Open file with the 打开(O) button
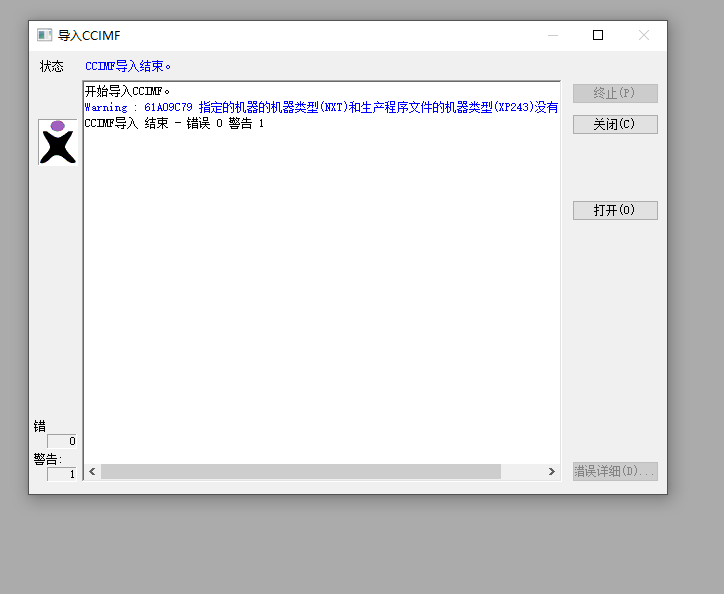This screenshot has height=594, width=724. point(614,210)
